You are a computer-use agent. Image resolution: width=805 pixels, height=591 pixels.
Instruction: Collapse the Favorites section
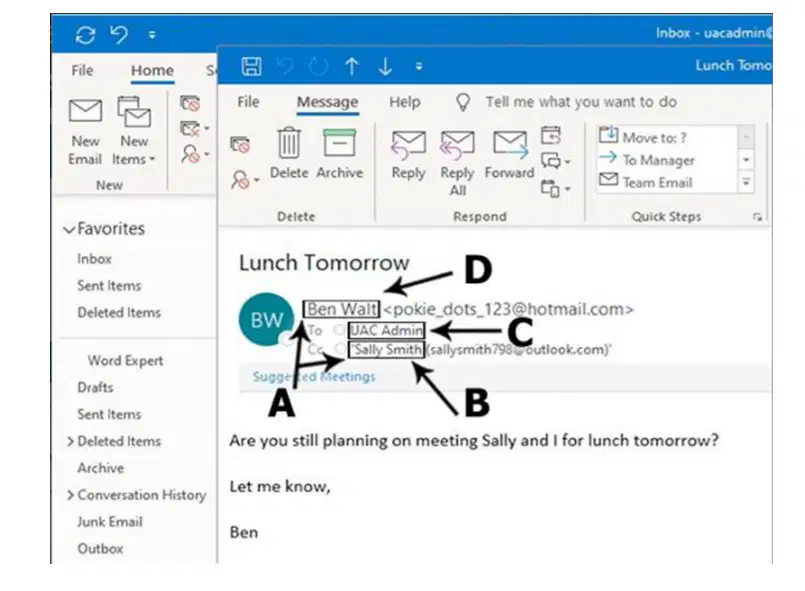69,230
